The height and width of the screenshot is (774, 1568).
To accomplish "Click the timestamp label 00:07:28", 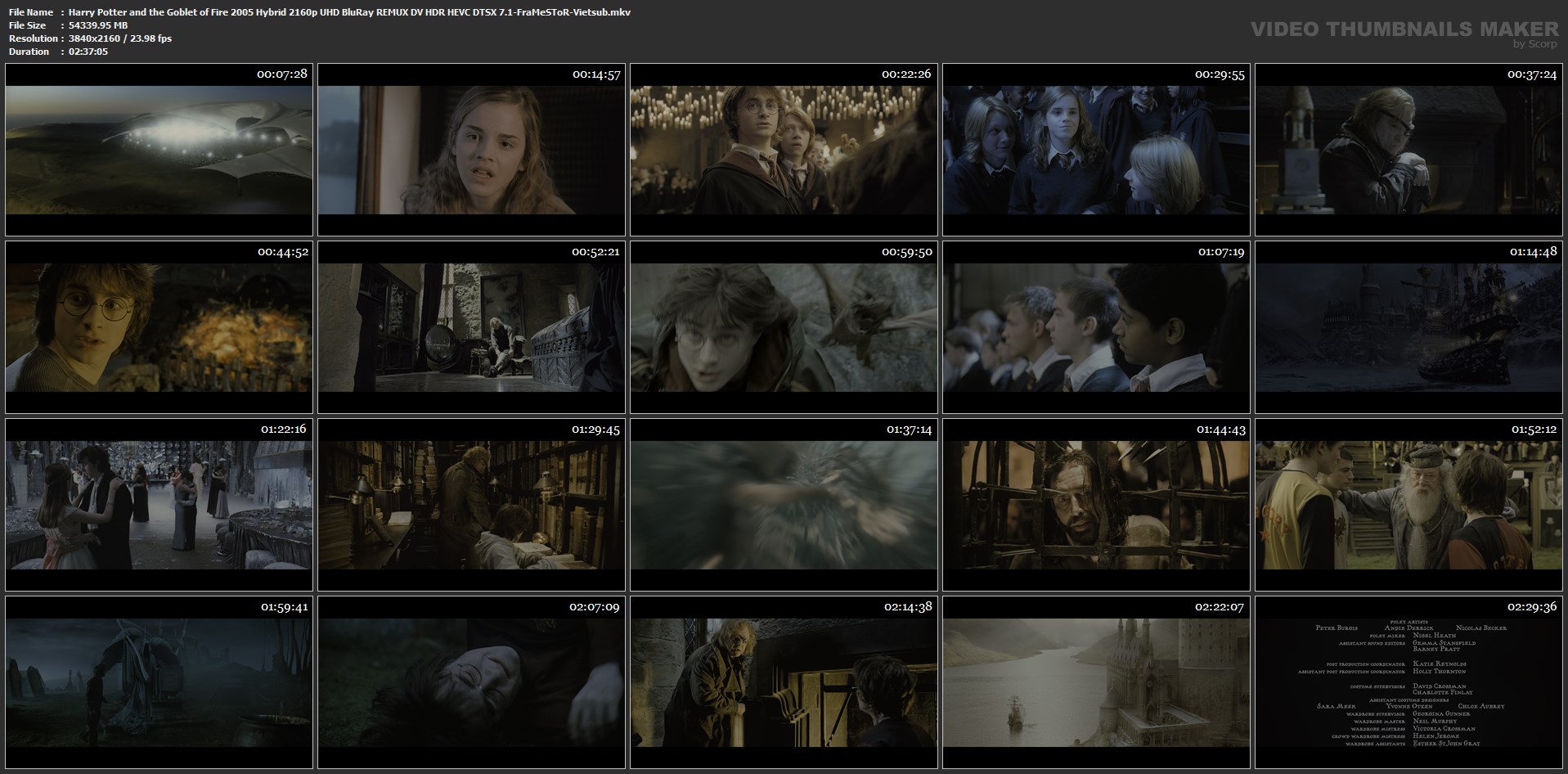I will coord(282,74).
